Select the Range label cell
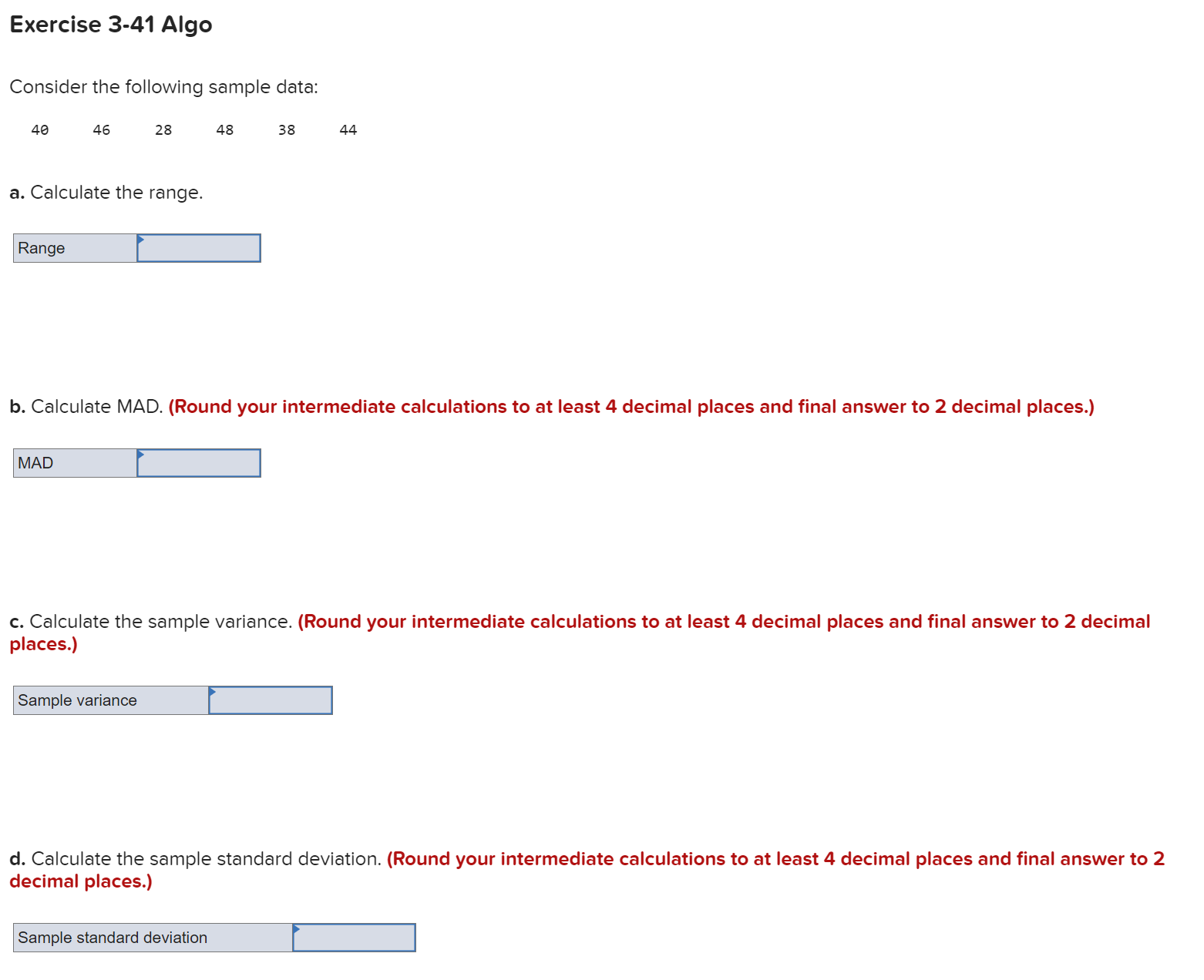This screenshot has width=1204, height=980. (73, 247)
